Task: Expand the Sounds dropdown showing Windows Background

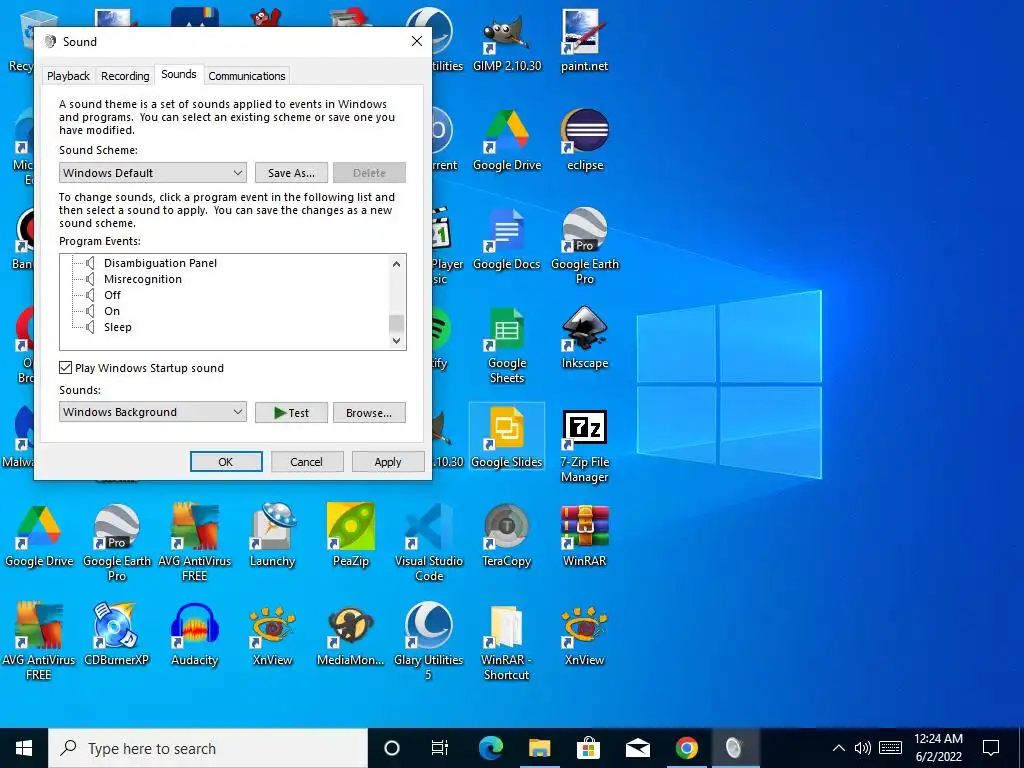Action: point(153,412)
